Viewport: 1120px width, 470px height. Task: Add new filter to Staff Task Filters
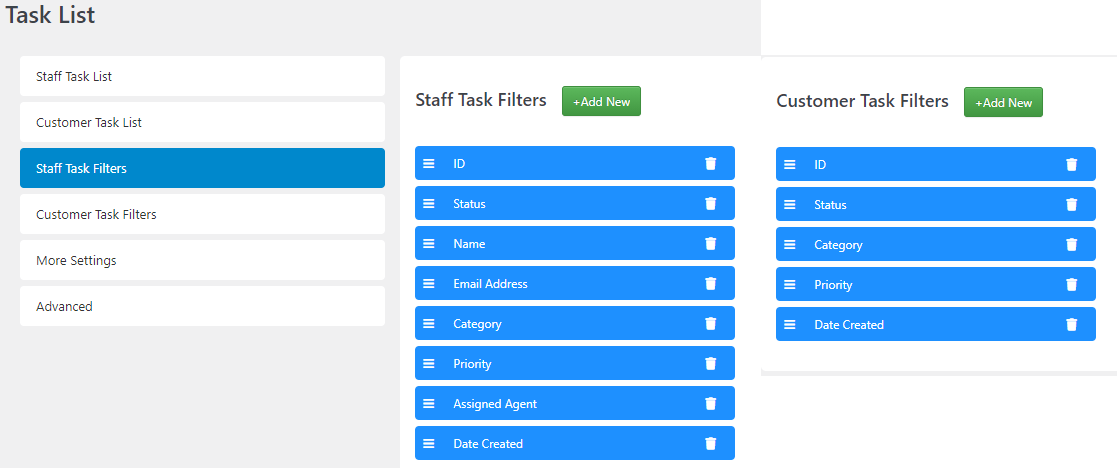pyautogui.click(x=601, y=101)
